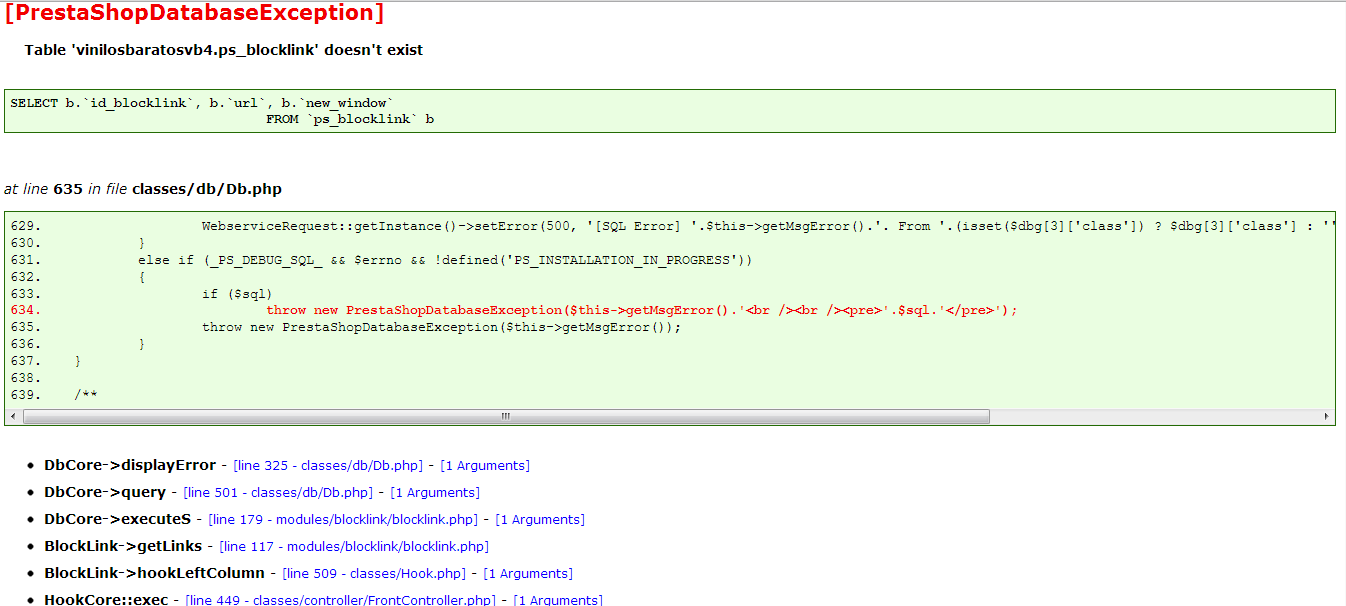Click the DbCore->executeS trace entry name
Screen dimensions: 1346x606
[x=117, y=520]
